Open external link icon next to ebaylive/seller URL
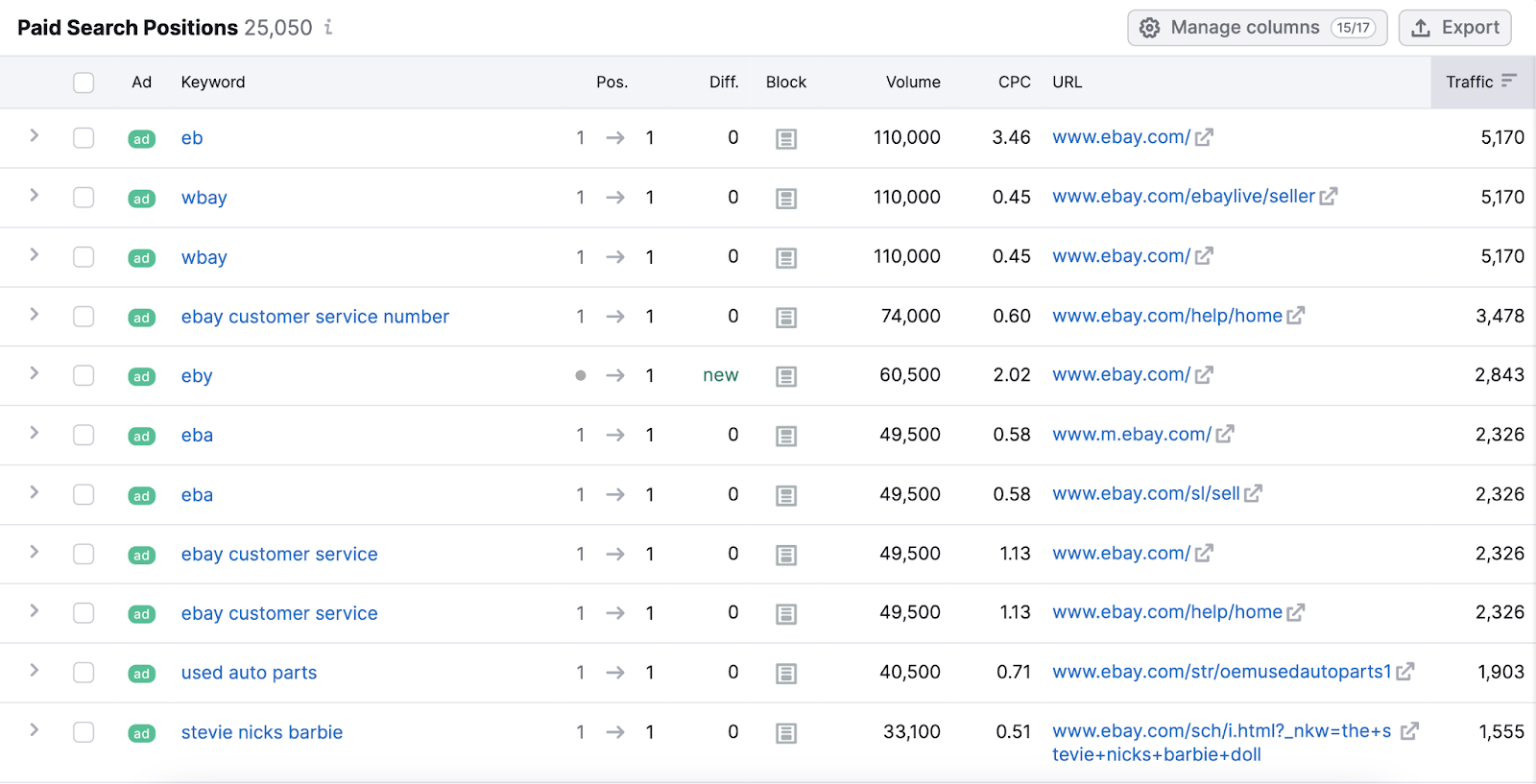The height and width of the screenshot is (784, 1536). coord(1329,197)
